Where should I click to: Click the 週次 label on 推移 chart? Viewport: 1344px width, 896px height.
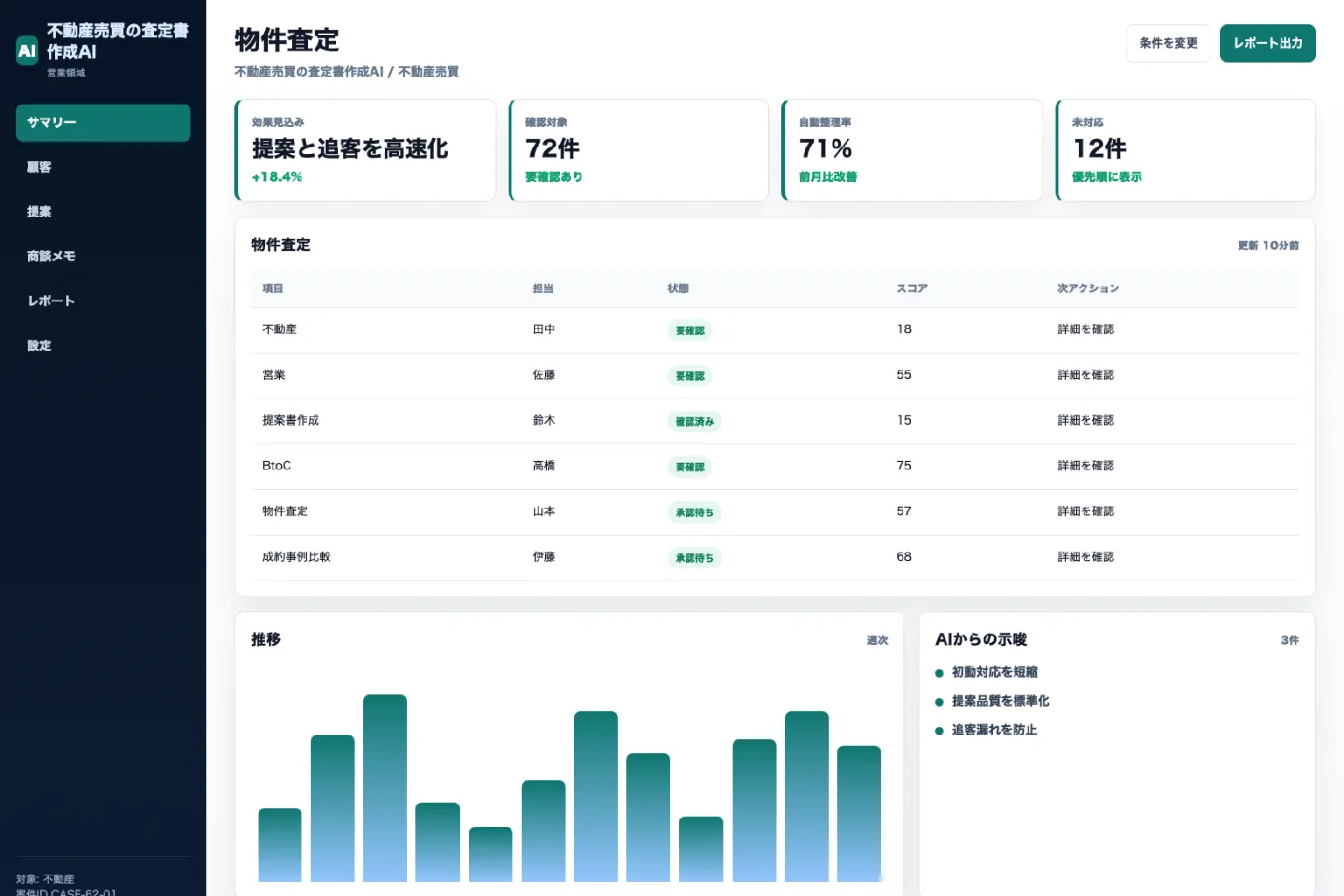pos(877,640)
